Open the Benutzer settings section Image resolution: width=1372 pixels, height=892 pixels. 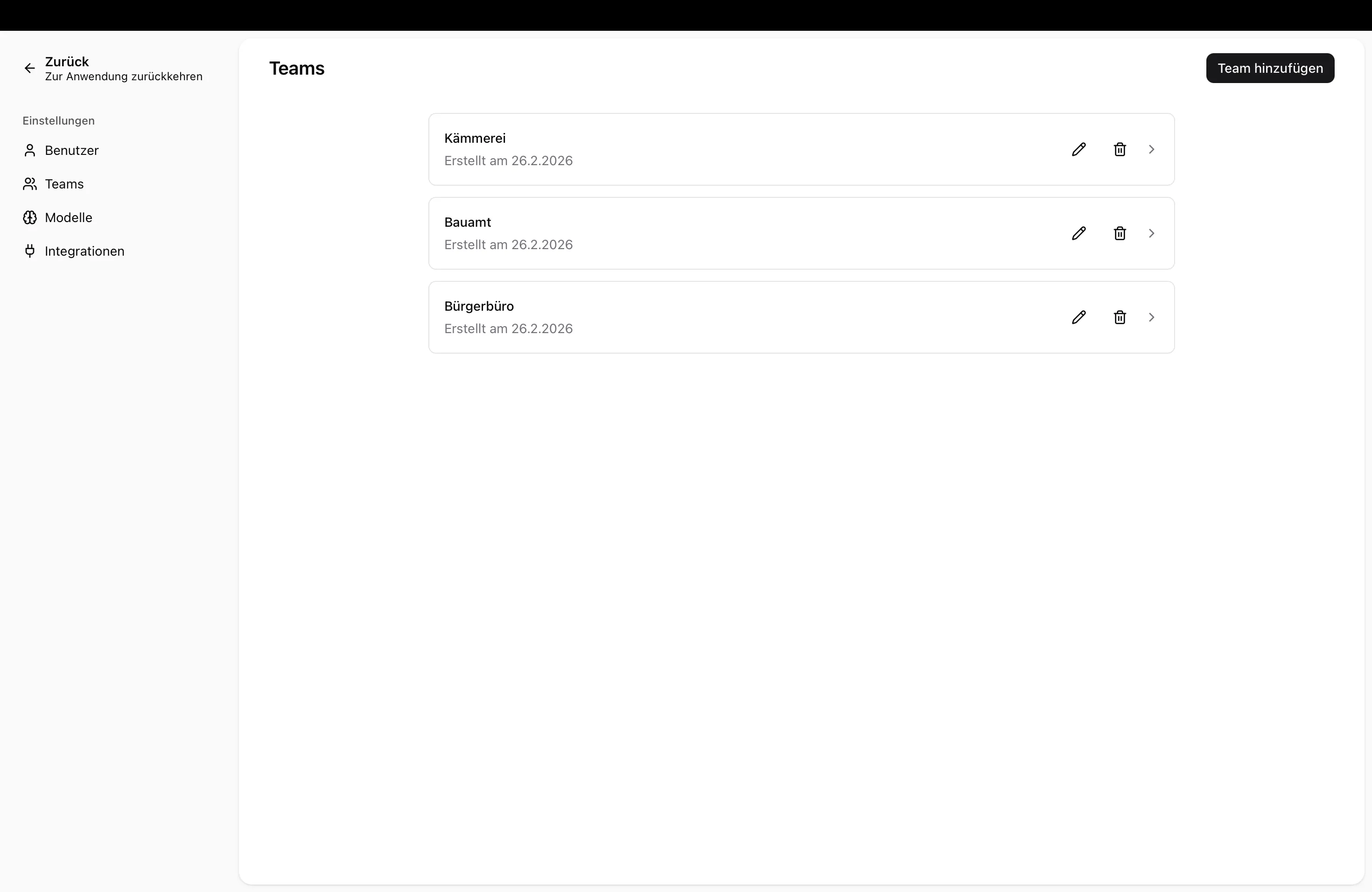point(71,150)
